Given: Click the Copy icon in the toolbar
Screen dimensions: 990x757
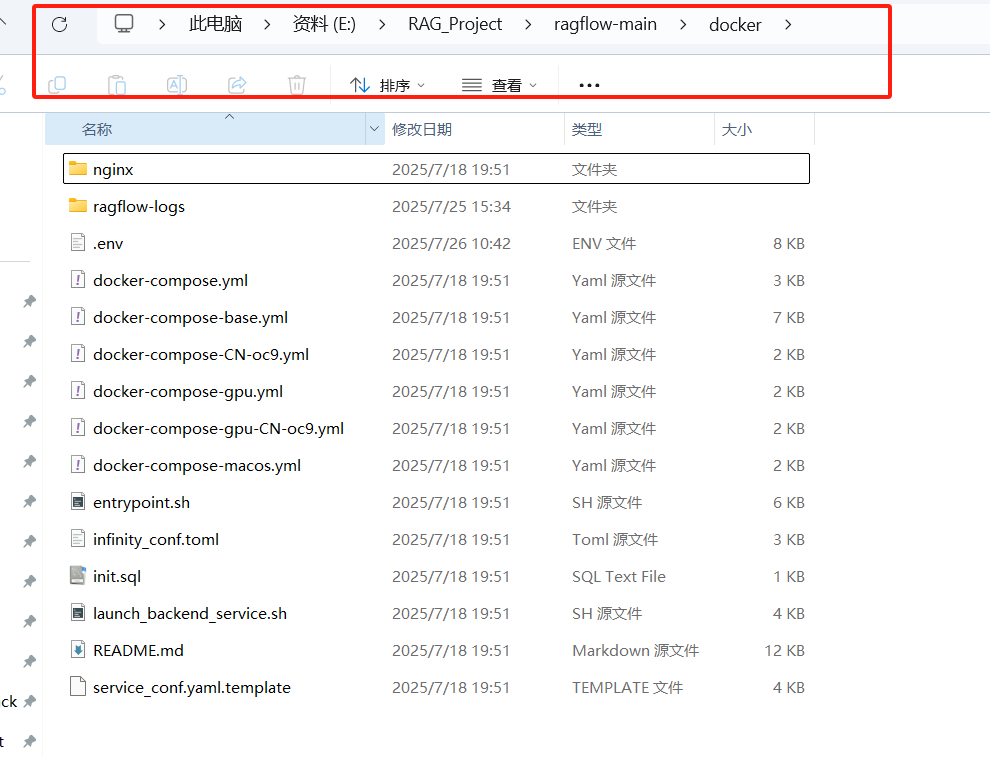Looking at the screenshot, I should click(57, 85).
